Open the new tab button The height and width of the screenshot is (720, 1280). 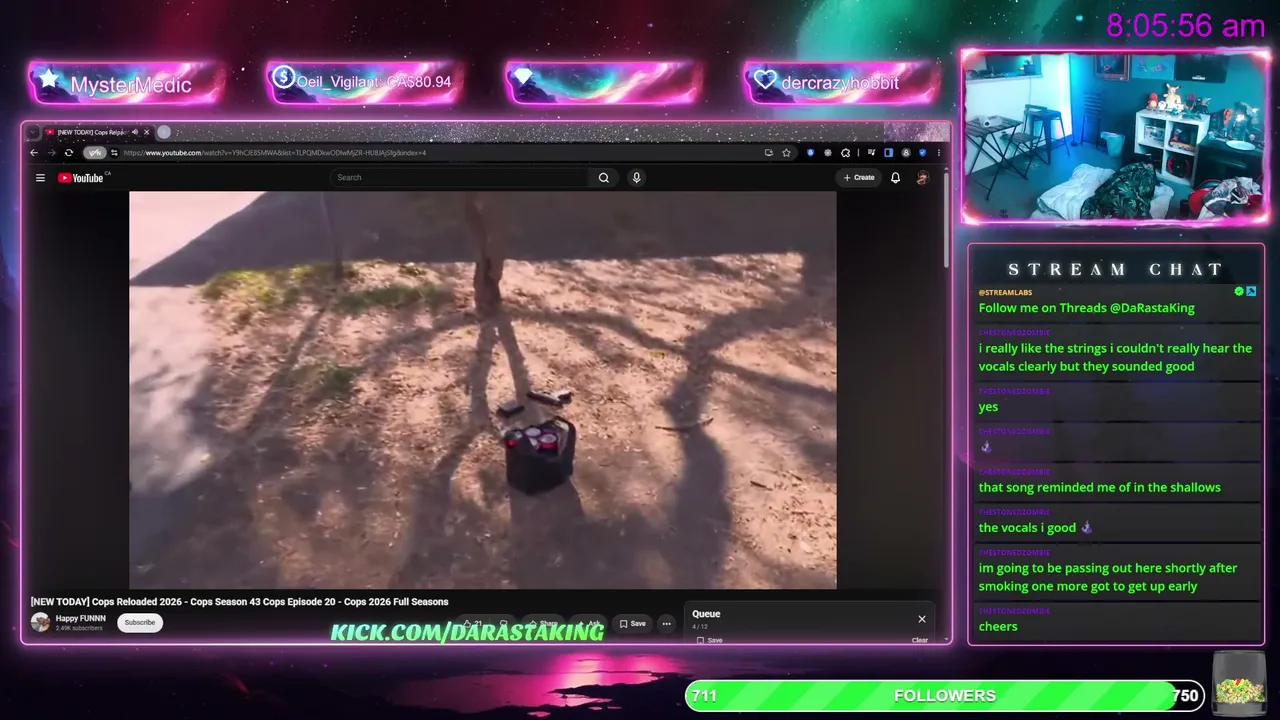pyautogui.click(x=164, y=132)
